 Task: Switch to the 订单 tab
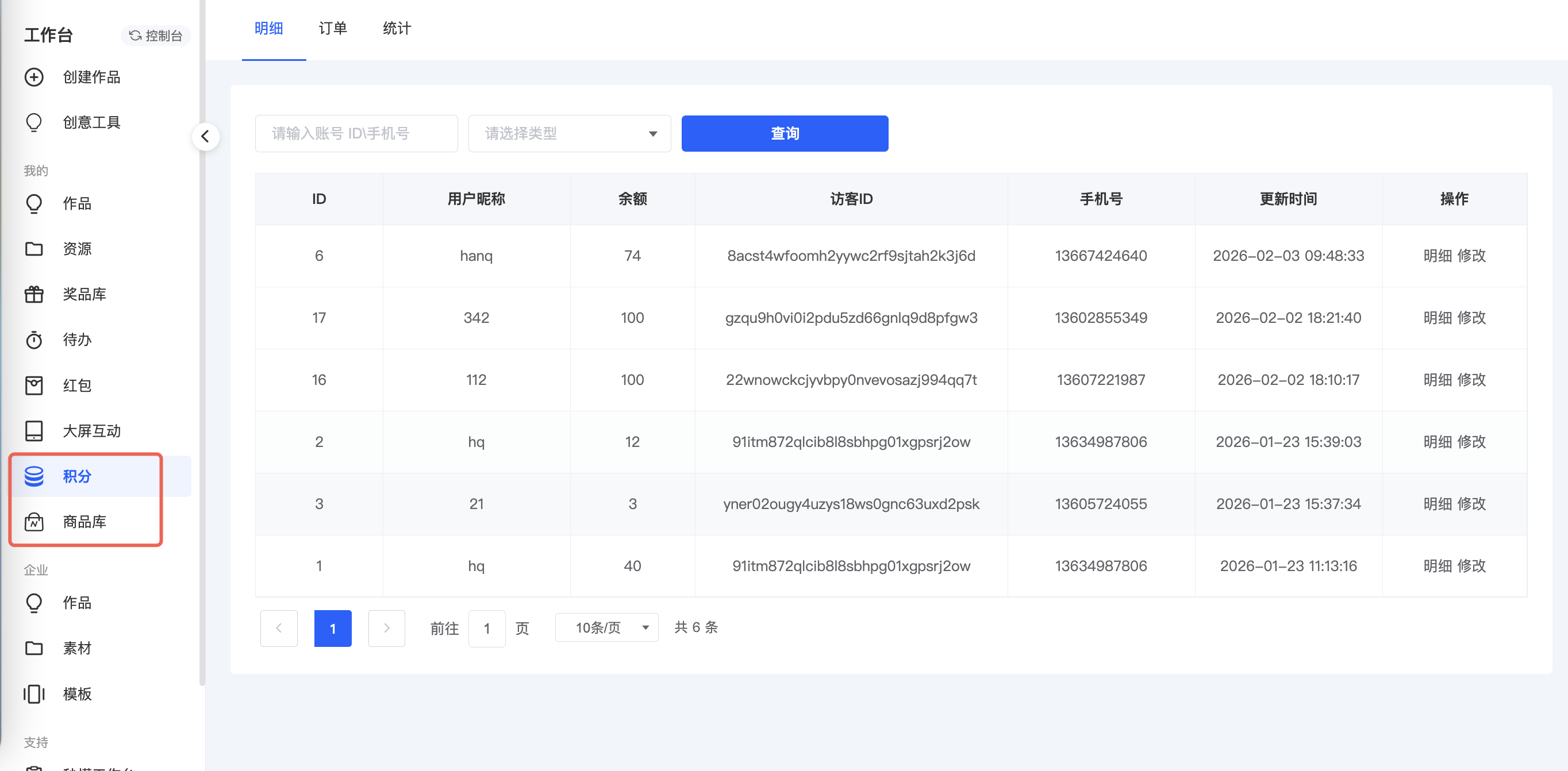[332, 29]
